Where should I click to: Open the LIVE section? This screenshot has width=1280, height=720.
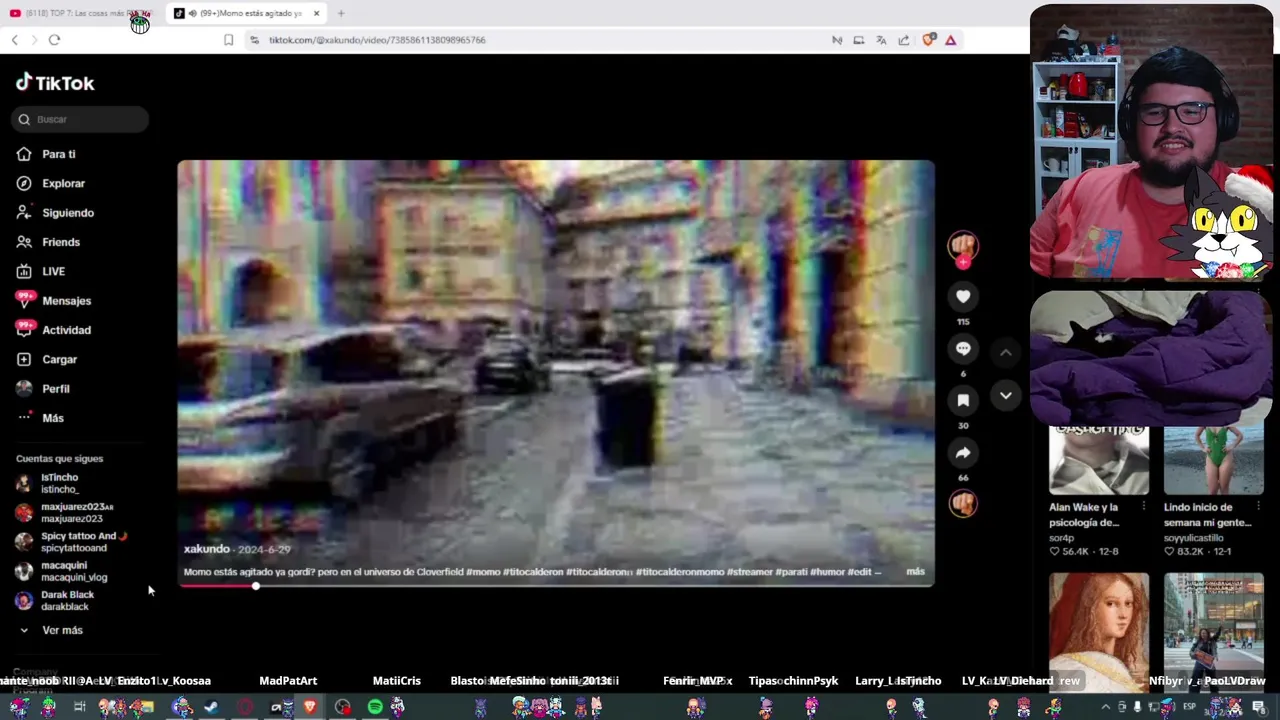[41, 271]
